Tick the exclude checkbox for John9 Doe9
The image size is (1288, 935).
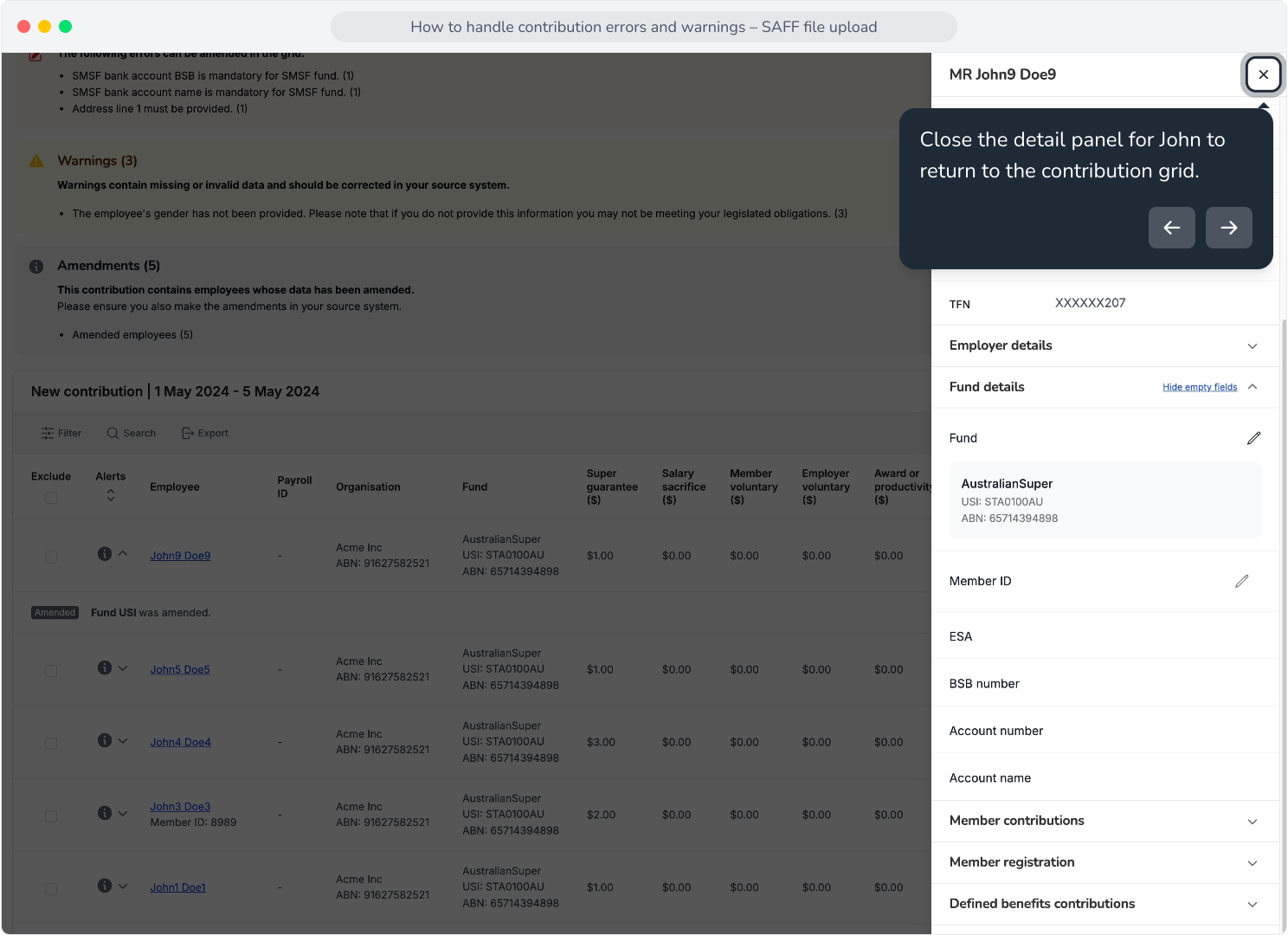tap(51, 557)
